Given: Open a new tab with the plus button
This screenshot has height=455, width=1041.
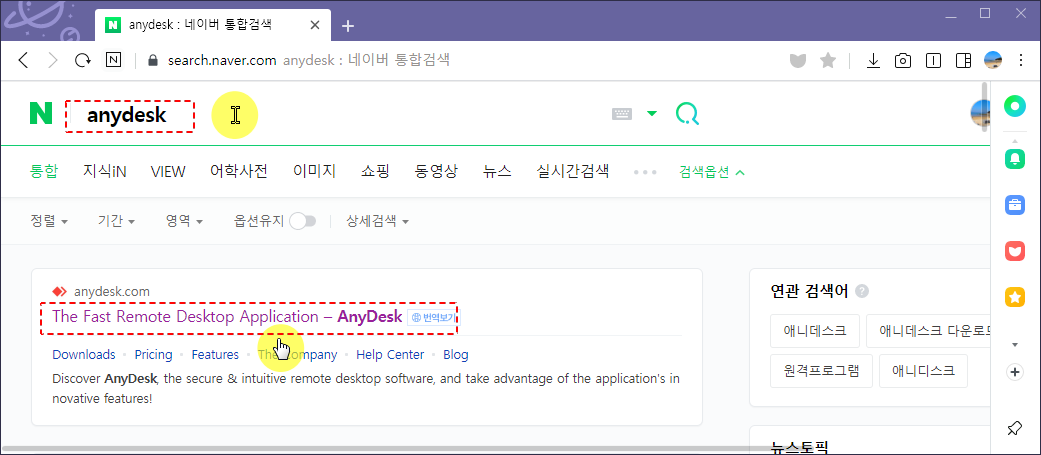Looking at the screenshot, I should 348,26.
